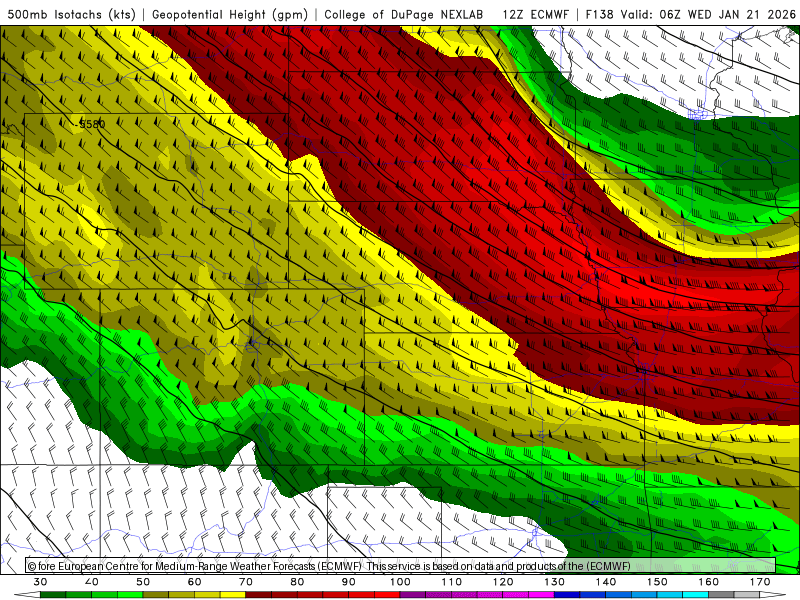
Task: Click the 'College of DuPage NEXLAB' label
Action: pos(404,15)
